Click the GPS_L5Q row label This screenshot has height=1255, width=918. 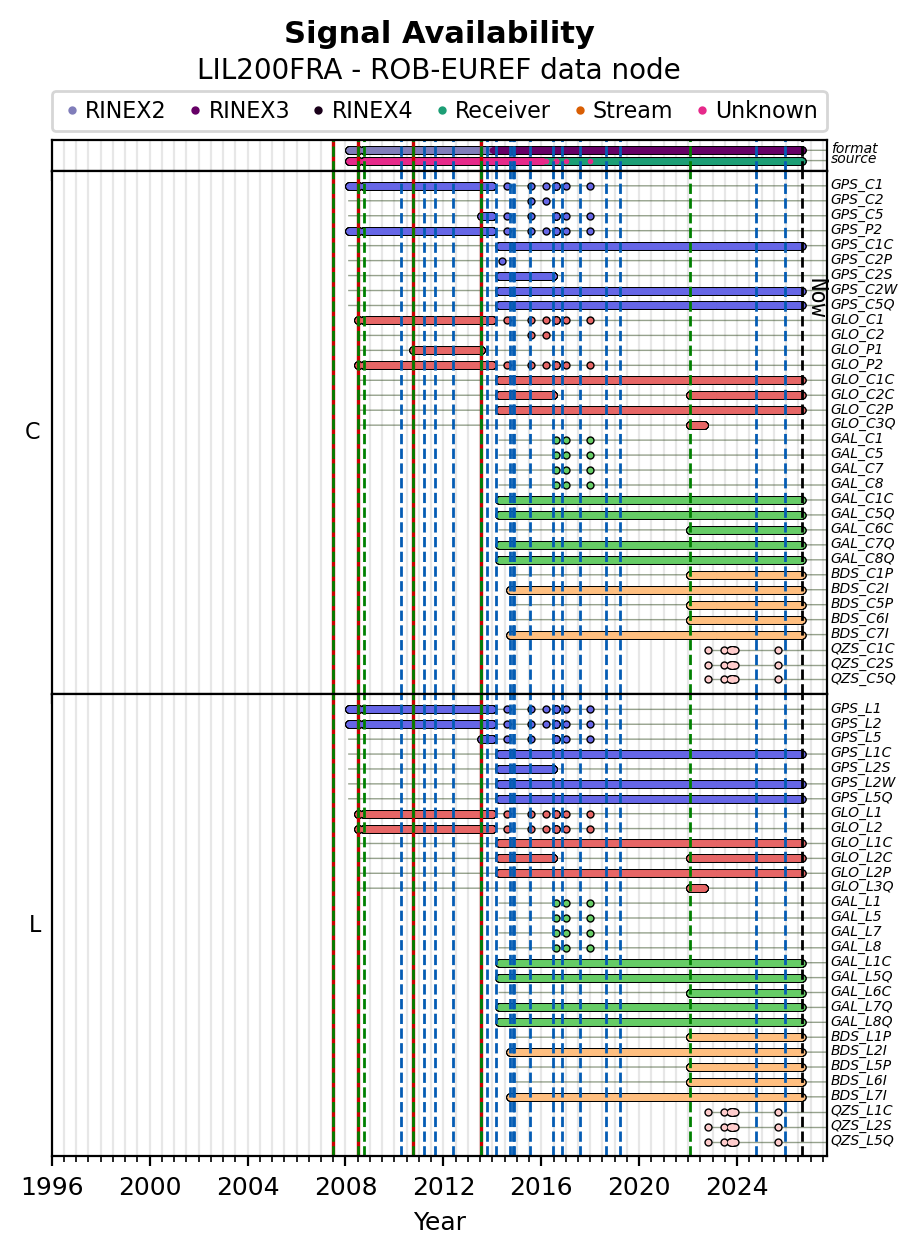[861, 798]
